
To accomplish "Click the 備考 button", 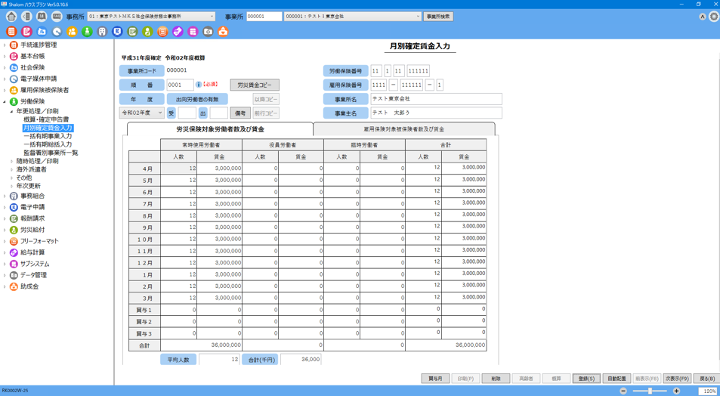I will tap(240, 113).
